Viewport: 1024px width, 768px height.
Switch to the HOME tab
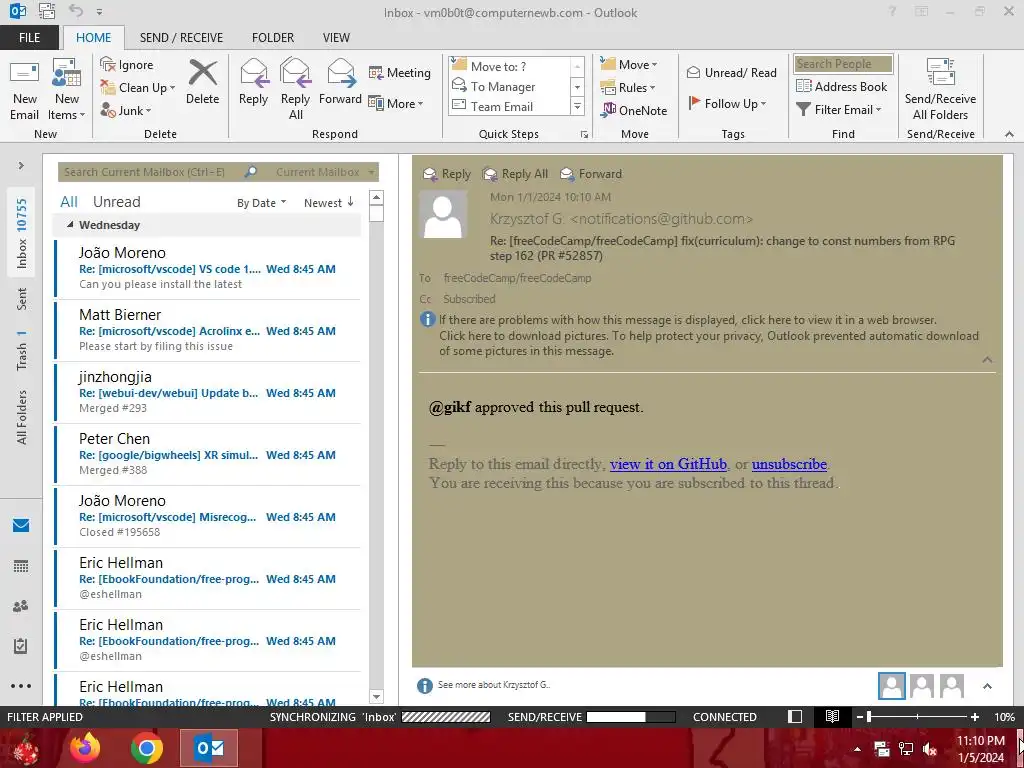pos(93,37)
